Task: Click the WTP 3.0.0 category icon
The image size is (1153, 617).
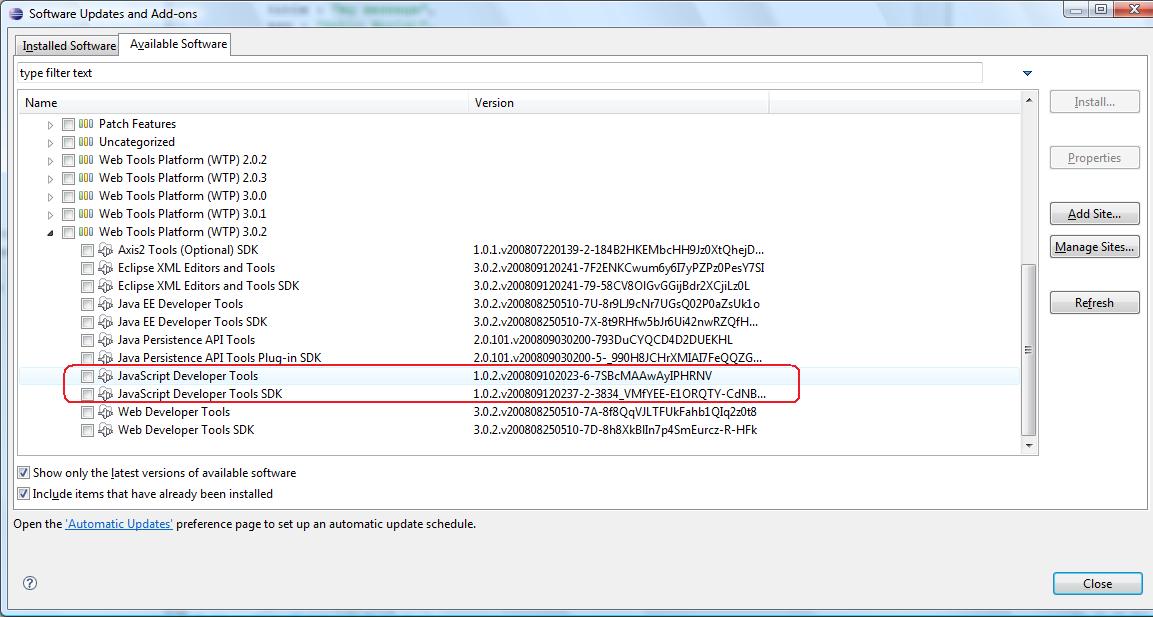Action: click(86, 196)
